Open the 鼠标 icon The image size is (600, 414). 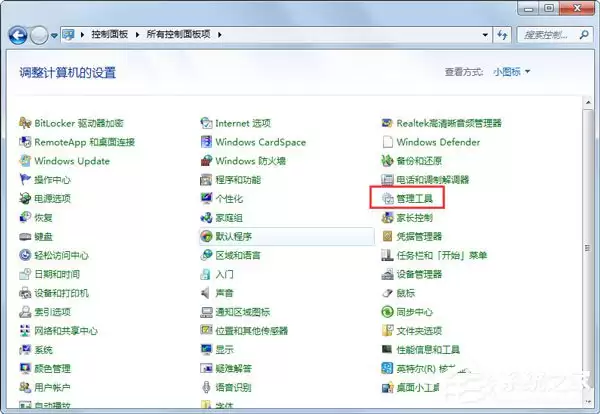(x=388, y=293)
